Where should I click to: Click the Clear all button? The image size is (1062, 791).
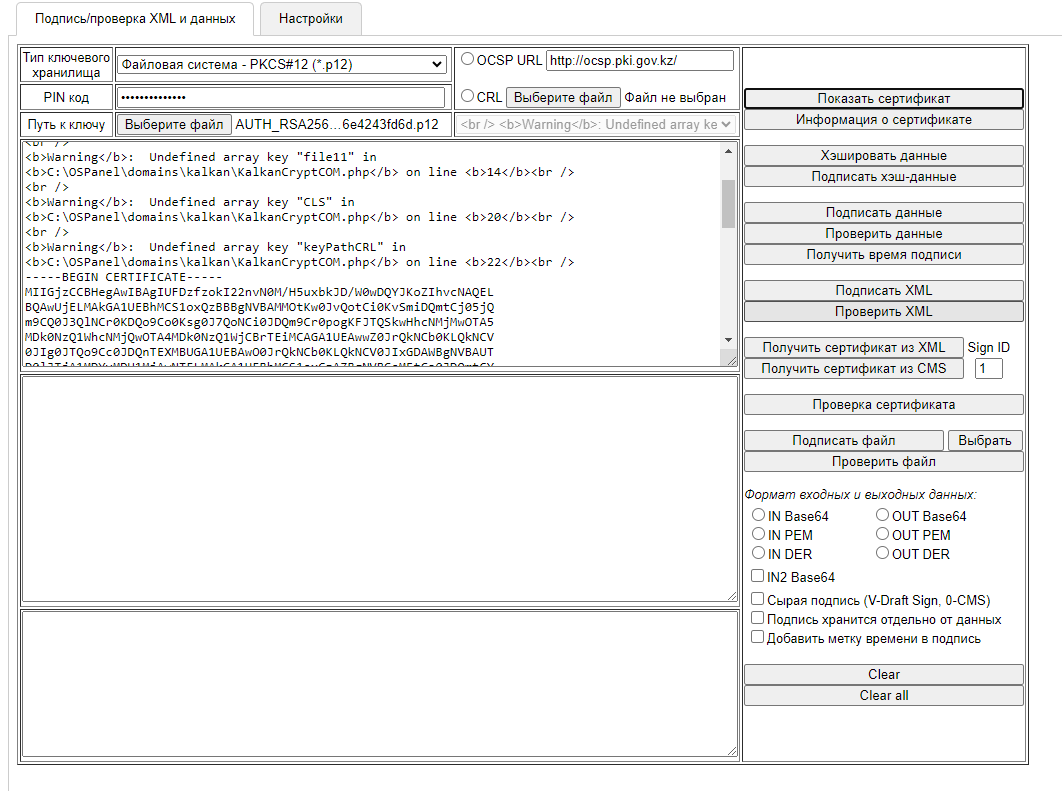(x=883, y=695)
